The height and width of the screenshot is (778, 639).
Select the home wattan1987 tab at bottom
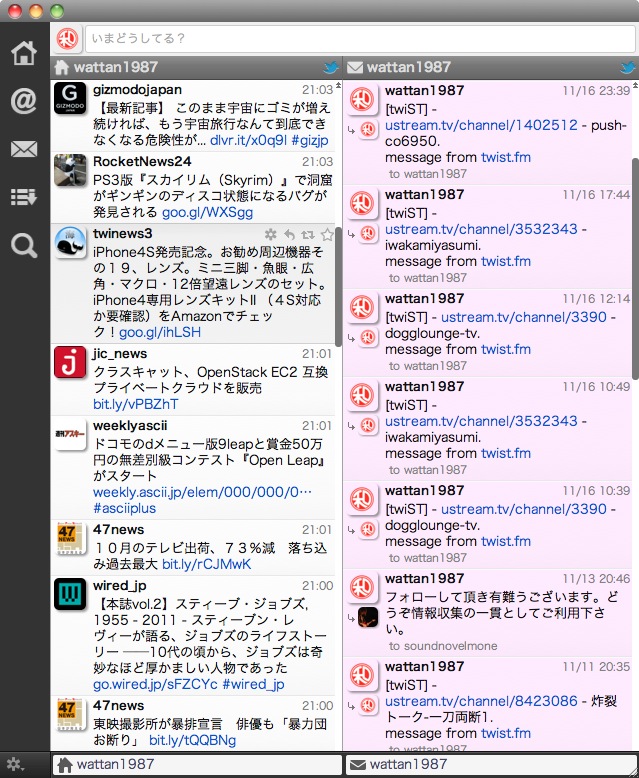[197, 765]
